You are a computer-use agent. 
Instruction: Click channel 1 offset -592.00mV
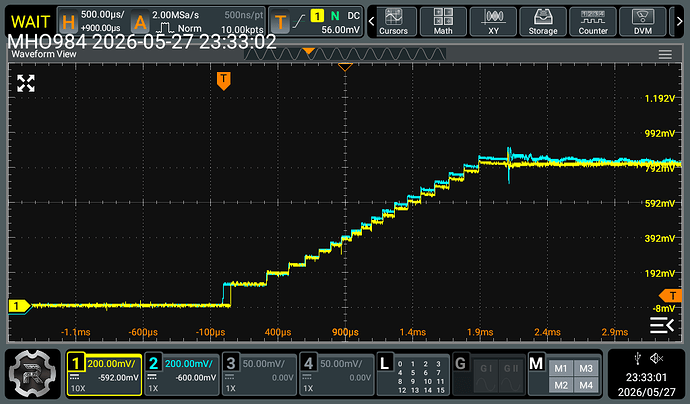click(x=118, y=378)
